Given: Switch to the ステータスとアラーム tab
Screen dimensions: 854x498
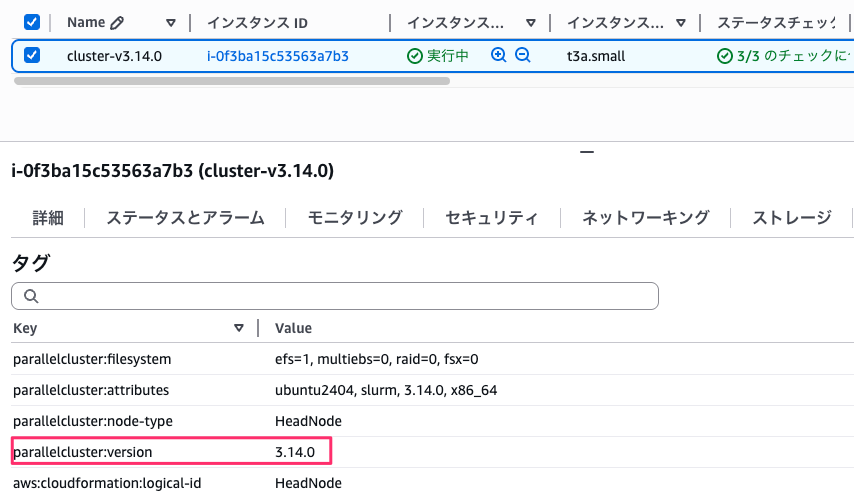Looking at the screenshot, I should point(185,217).
